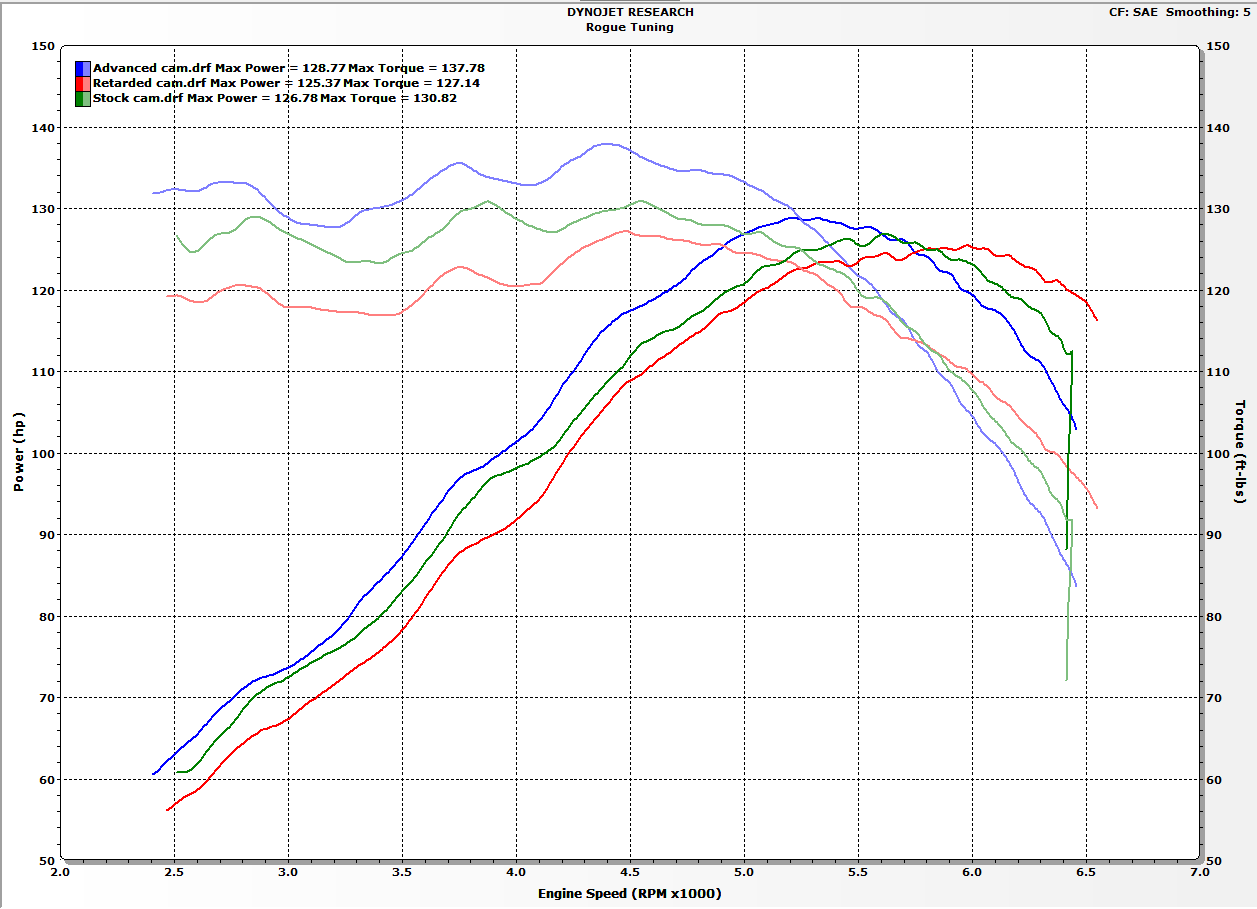
Task: Click the Engine Speed (RPM x1000) label
Action: 629,895
